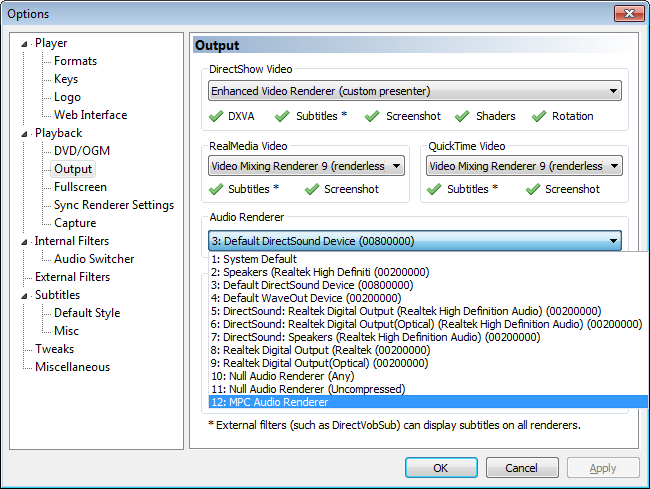Select the Internal Filters tree item
The image size is (650, 489).
tap(72, 241)
